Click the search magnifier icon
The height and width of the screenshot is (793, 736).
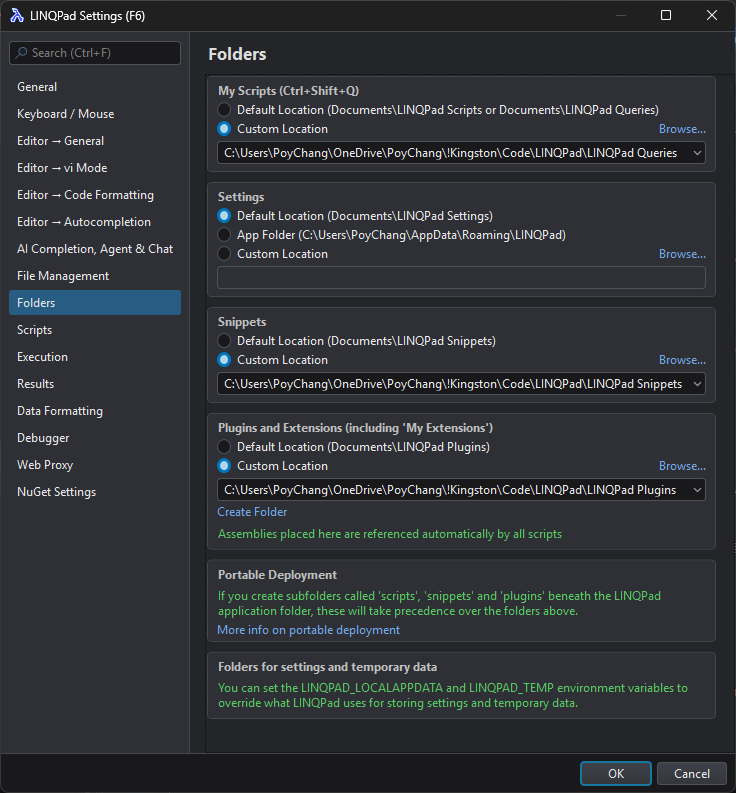(x=21, y=53)
